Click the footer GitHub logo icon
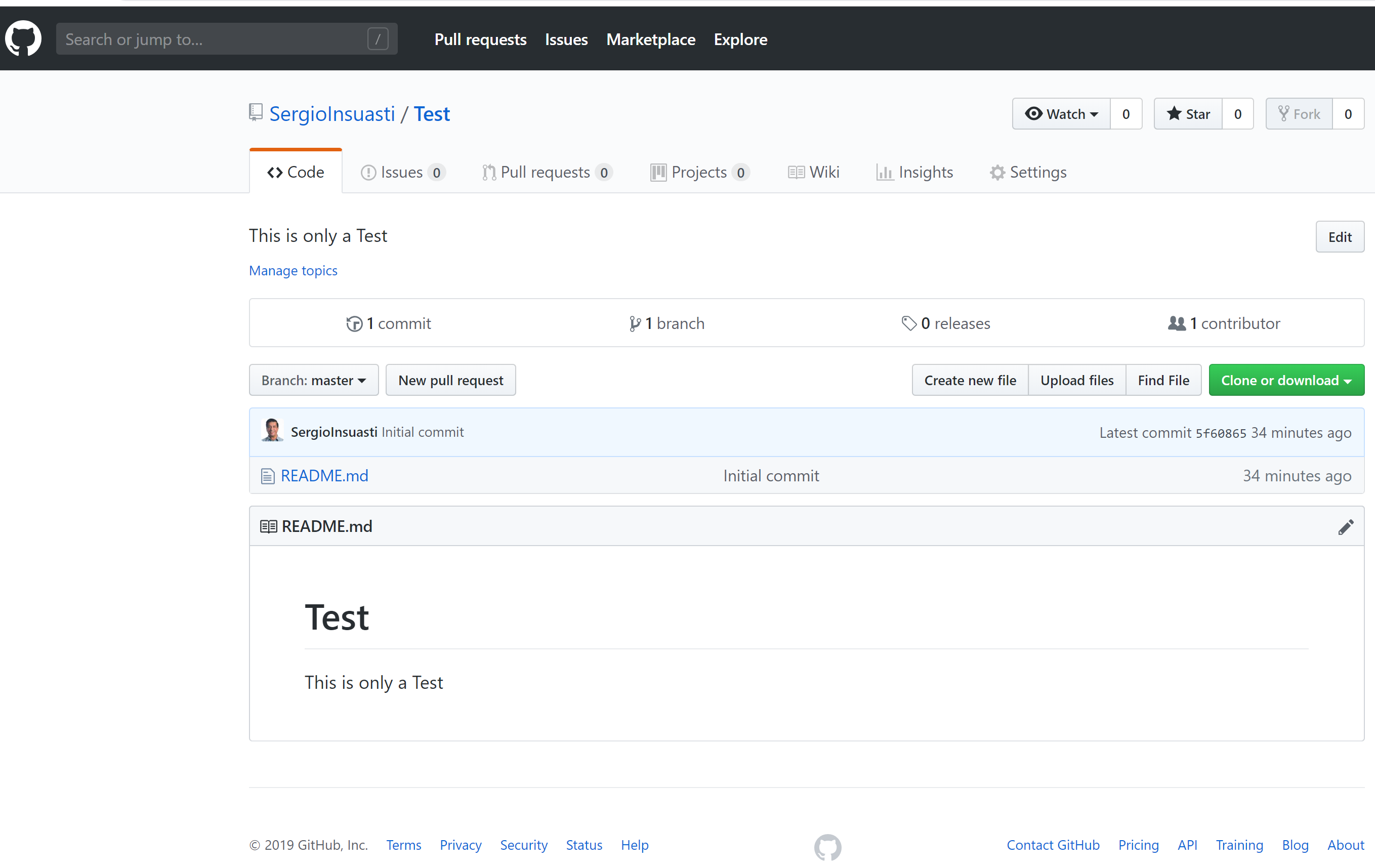1375x868 pixels. click(827, 846)
